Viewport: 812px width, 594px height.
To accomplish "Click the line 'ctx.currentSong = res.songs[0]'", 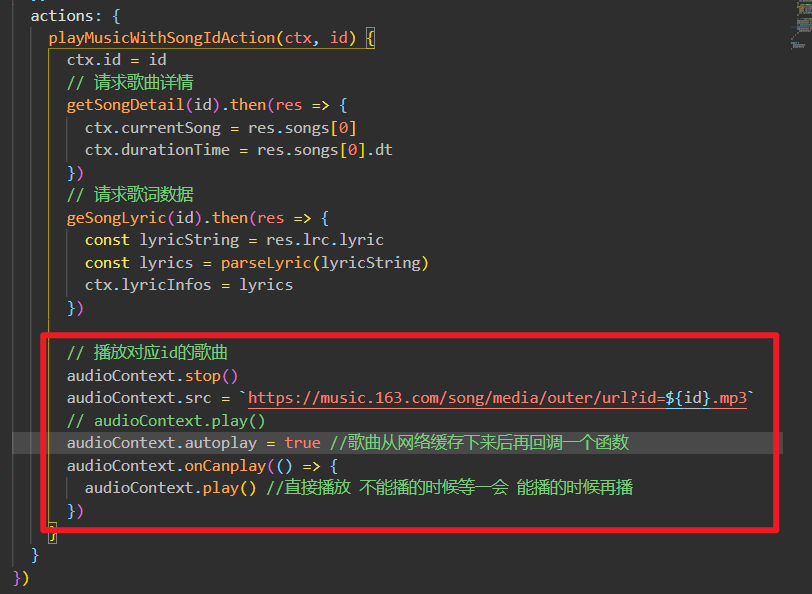I will [x=221, y=128].
